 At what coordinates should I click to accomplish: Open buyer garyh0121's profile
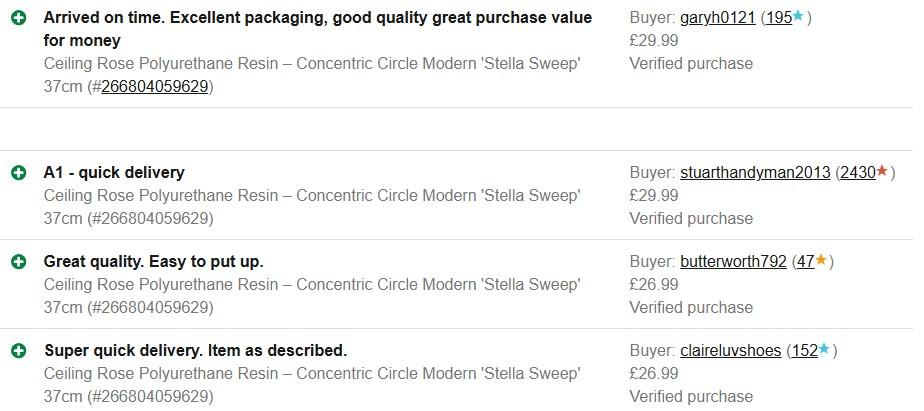(717, 19)
